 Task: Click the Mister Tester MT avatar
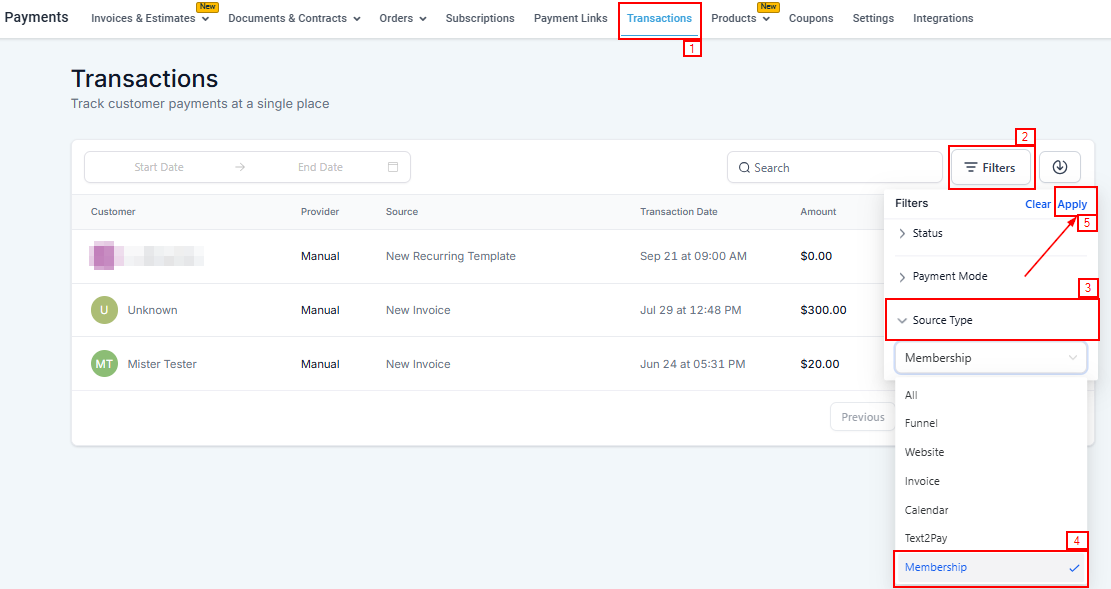point(104,364)
